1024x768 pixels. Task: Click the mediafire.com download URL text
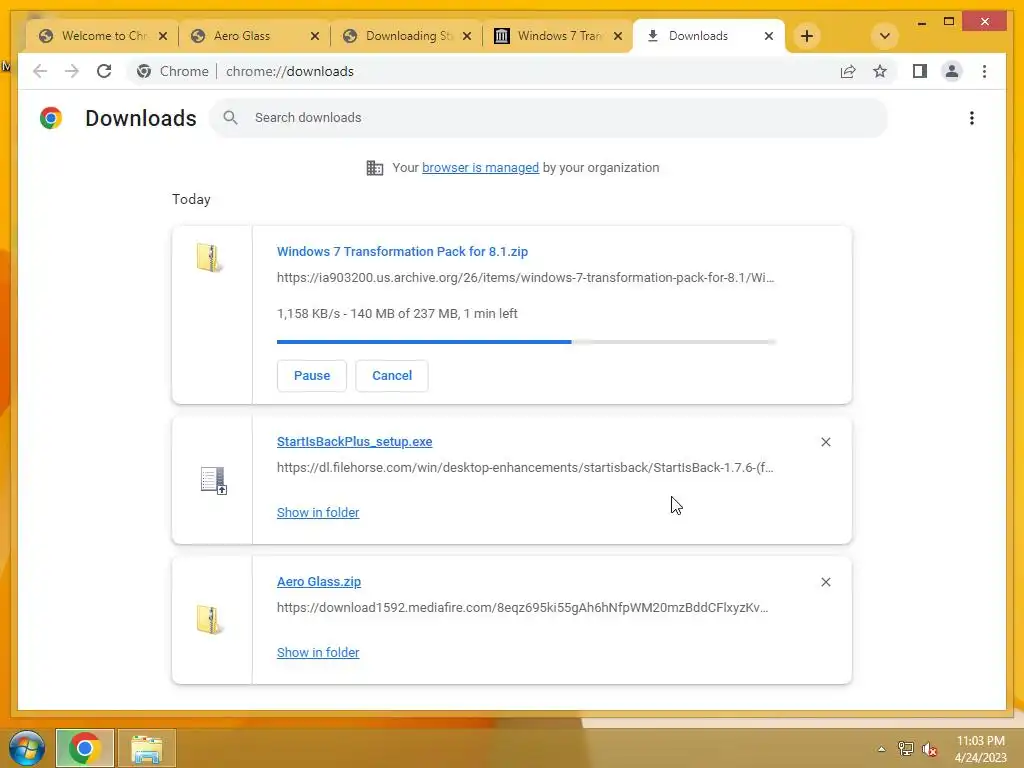click(522, 607)
